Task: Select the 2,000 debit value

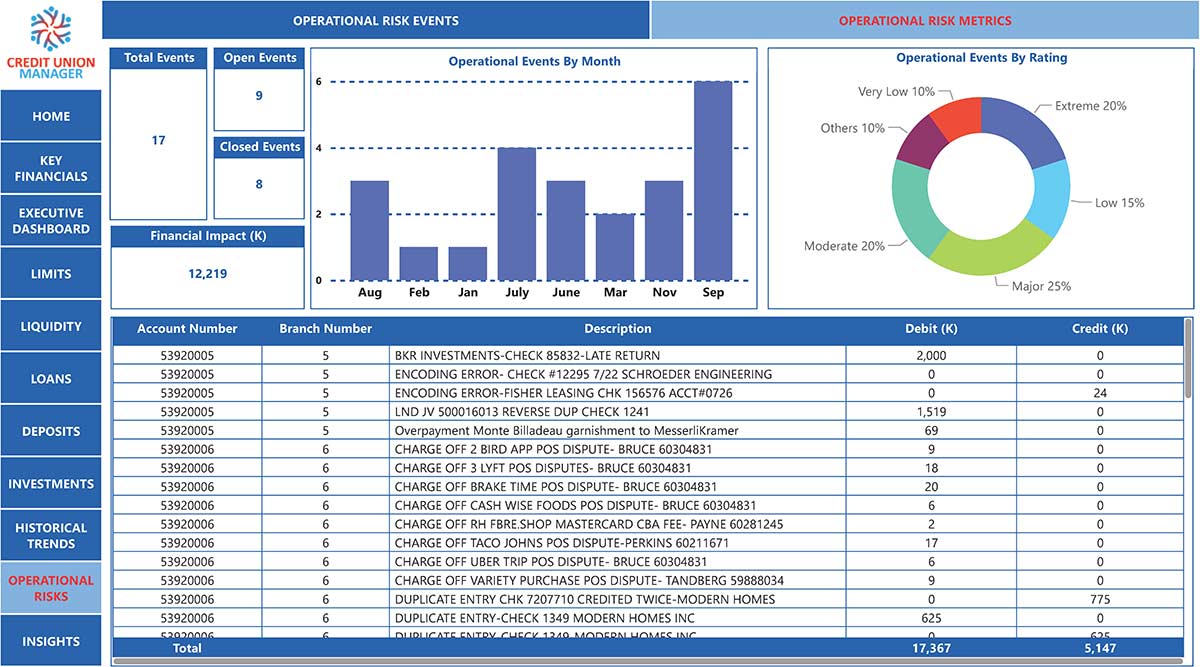Action: pos(931,356)
